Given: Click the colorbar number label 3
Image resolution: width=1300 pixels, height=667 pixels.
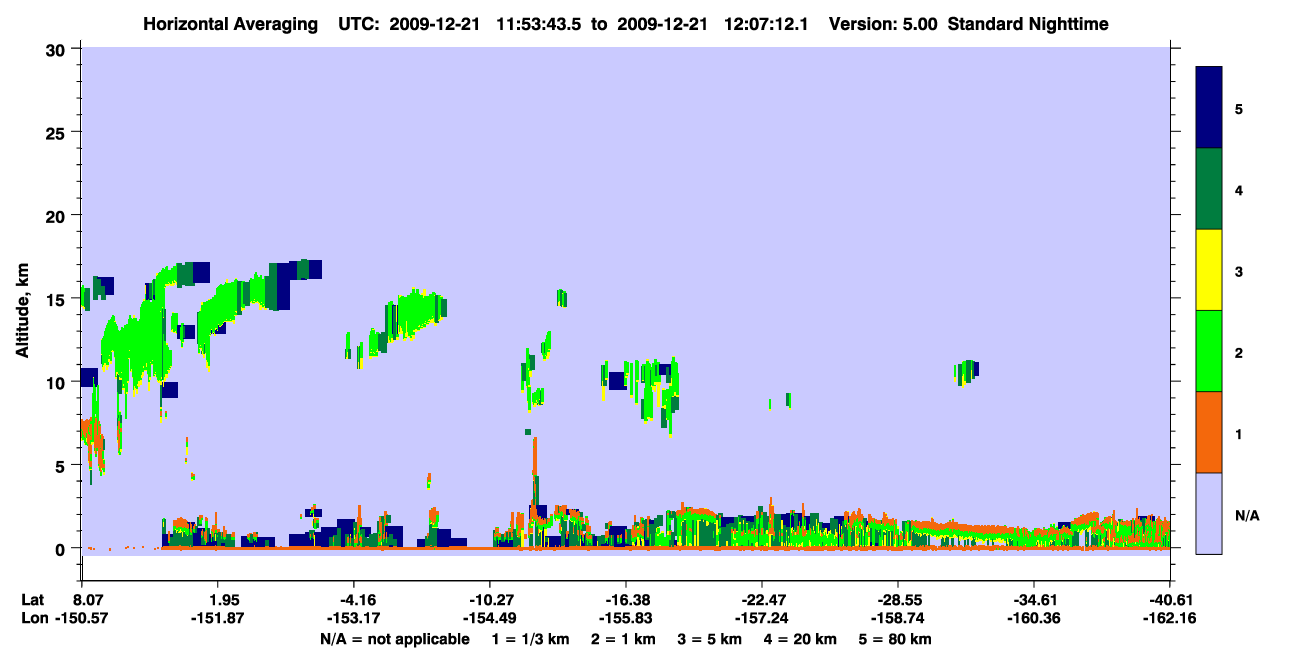Looking at the screenshot, I should click(1239, 270).
